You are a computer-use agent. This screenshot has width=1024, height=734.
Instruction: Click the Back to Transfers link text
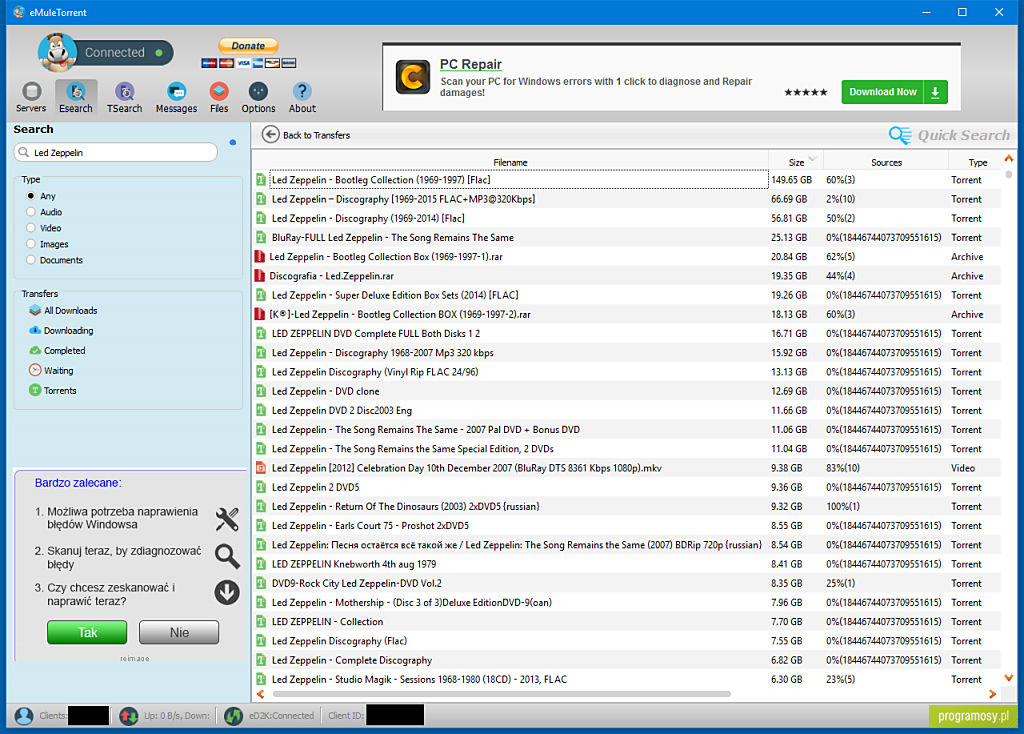pyautogui.click(x=316, y=135)
